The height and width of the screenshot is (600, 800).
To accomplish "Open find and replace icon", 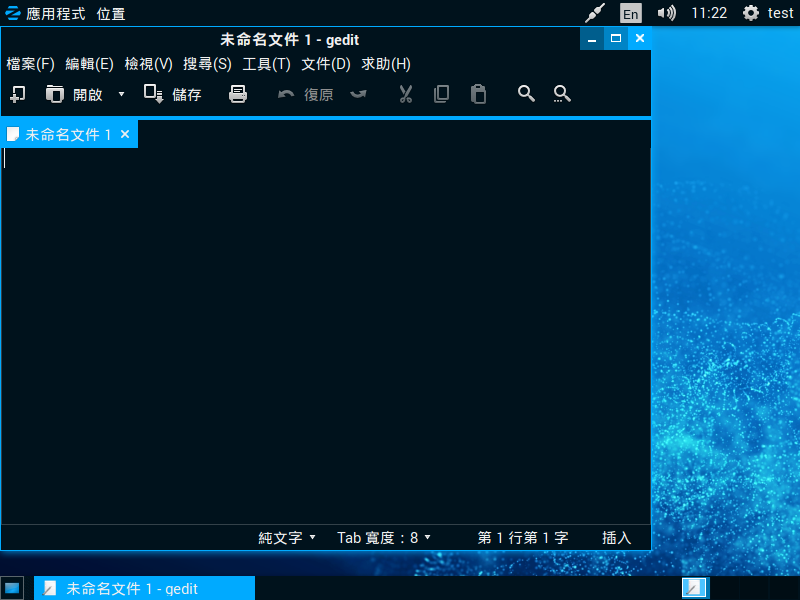I will pos(562,94).
